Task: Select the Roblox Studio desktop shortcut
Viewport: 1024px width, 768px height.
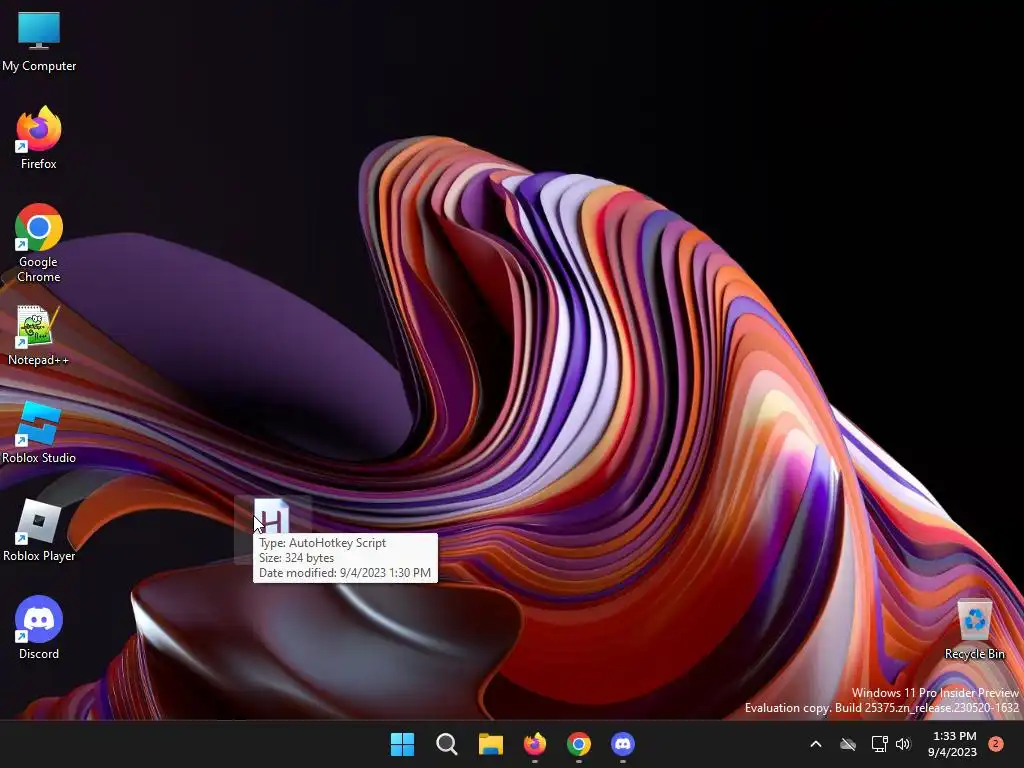Action: [39, 432]
